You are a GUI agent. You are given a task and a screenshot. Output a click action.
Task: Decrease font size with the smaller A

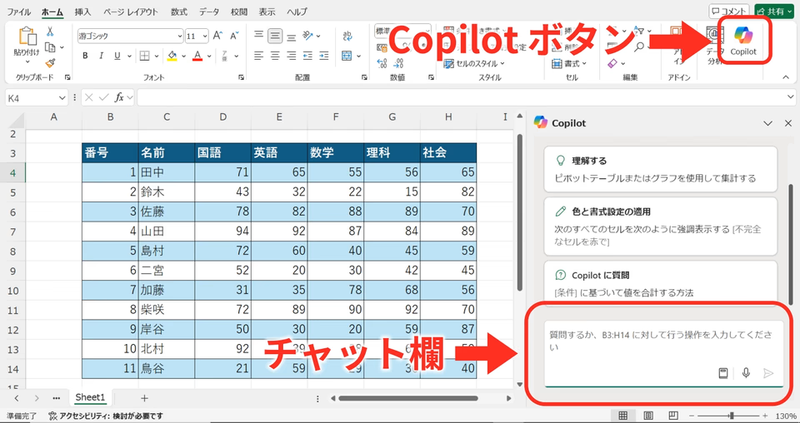[234, 36]
